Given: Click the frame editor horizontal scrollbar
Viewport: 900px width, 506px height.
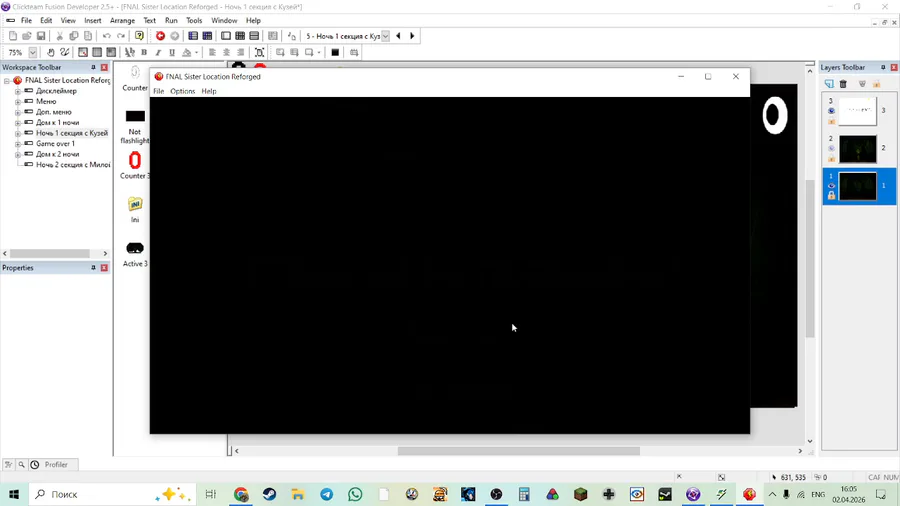Looking at the screenshot, I should (x=518, y=451).
